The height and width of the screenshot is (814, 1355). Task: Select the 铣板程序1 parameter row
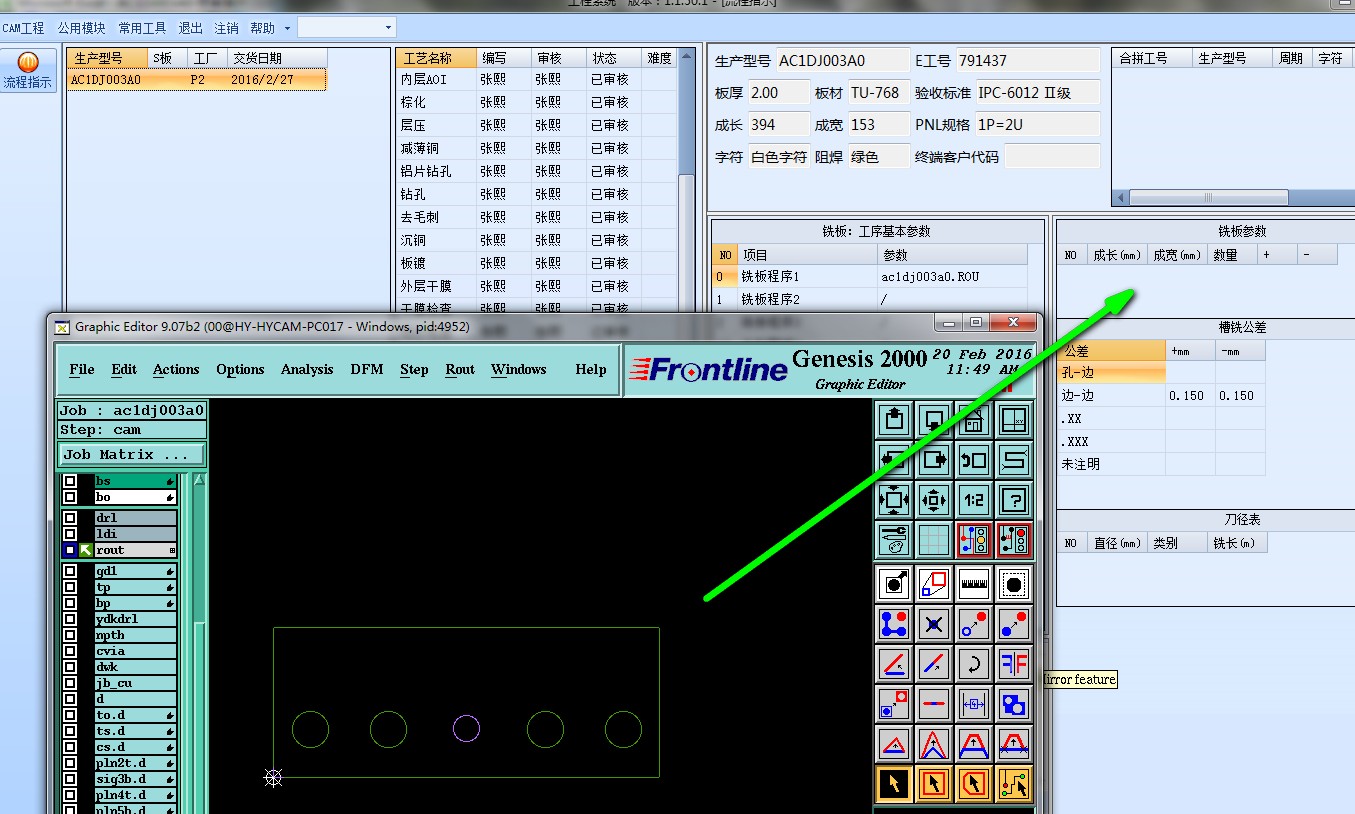point(870,276)
